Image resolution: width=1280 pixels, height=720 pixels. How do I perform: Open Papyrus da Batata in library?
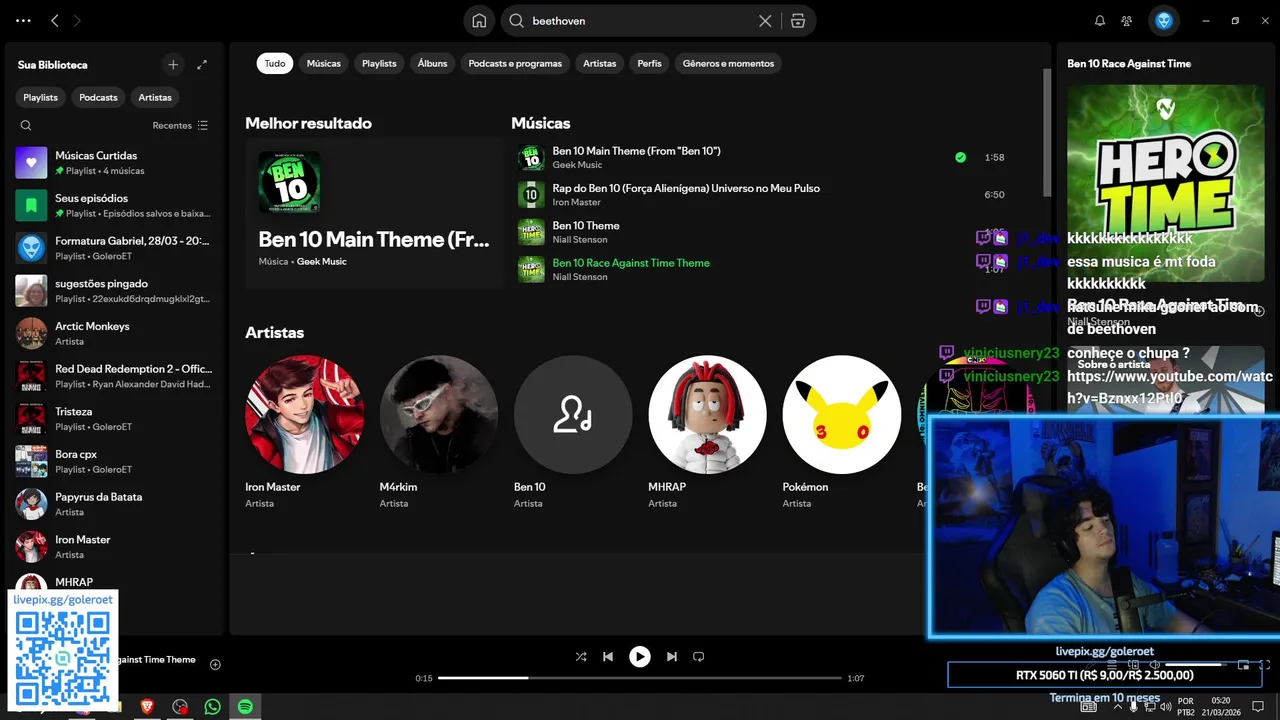point(114,504)
